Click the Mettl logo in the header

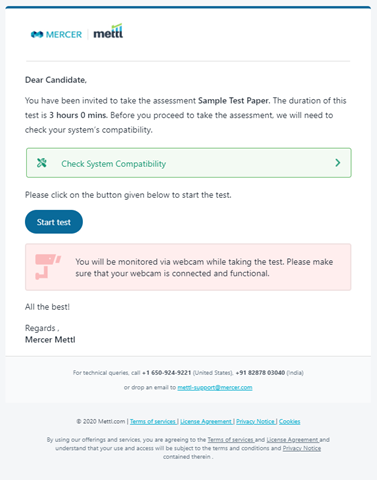pyautogui.click(x=108, y=31)
